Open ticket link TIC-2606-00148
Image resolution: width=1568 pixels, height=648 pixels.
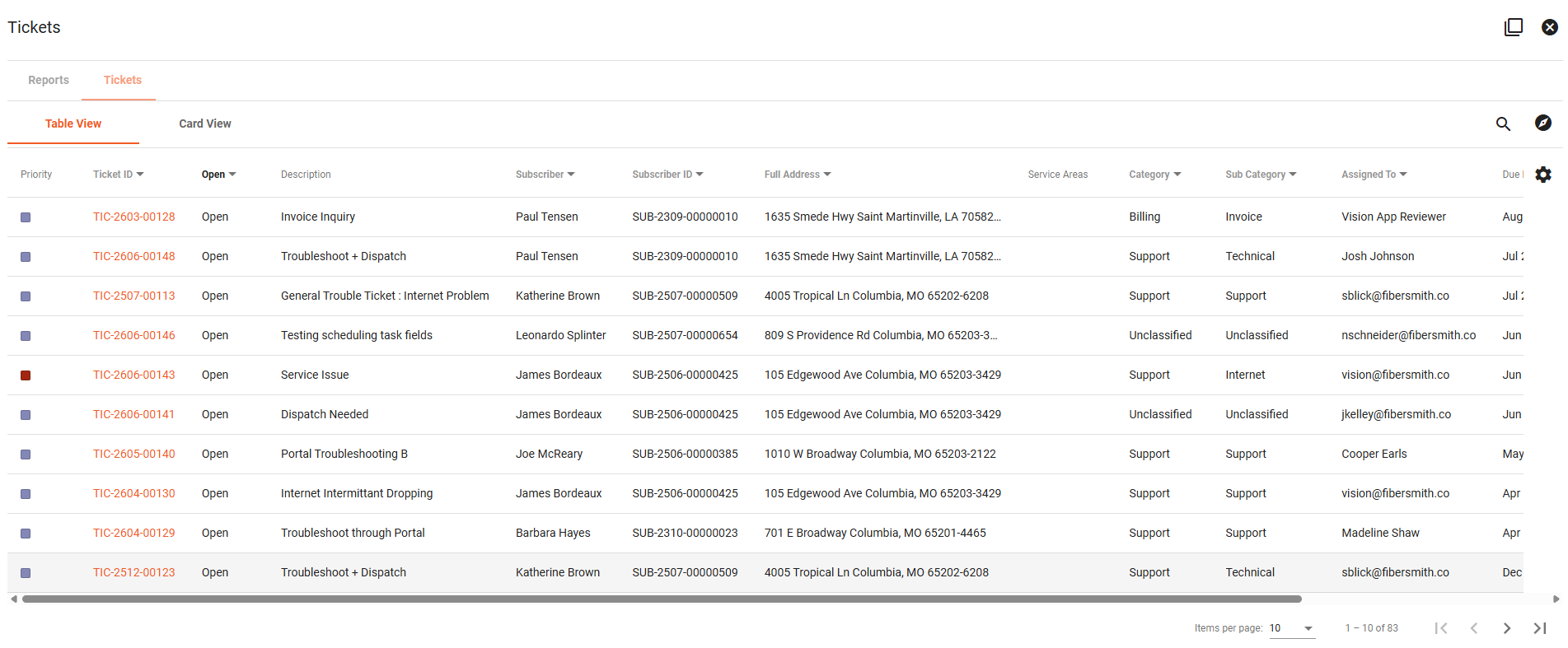tap(134, 256)
